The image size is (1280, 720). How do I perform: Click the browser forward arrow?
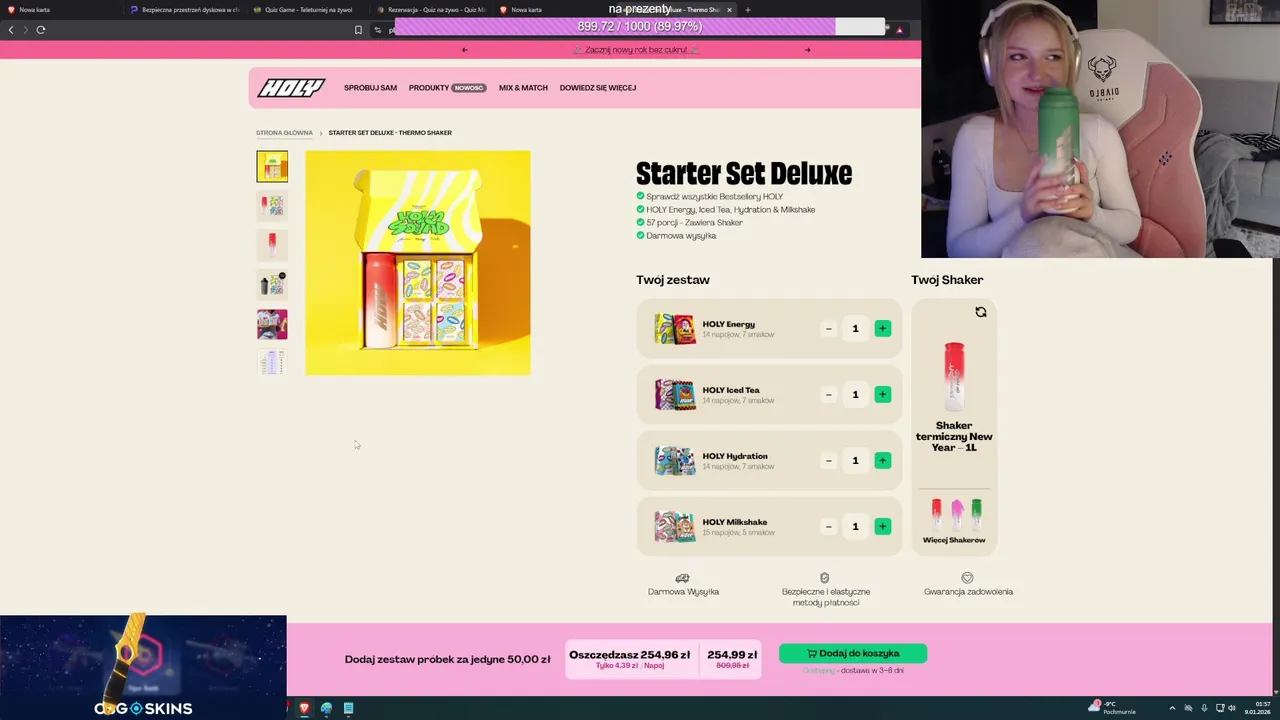[26, 30]
